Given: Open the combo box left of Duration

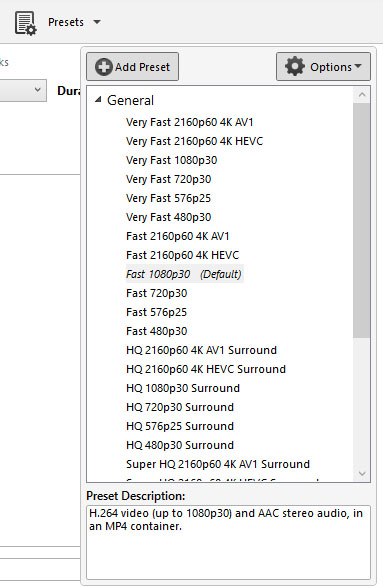Looking at the screenshot, I should [x=23, y=90].
